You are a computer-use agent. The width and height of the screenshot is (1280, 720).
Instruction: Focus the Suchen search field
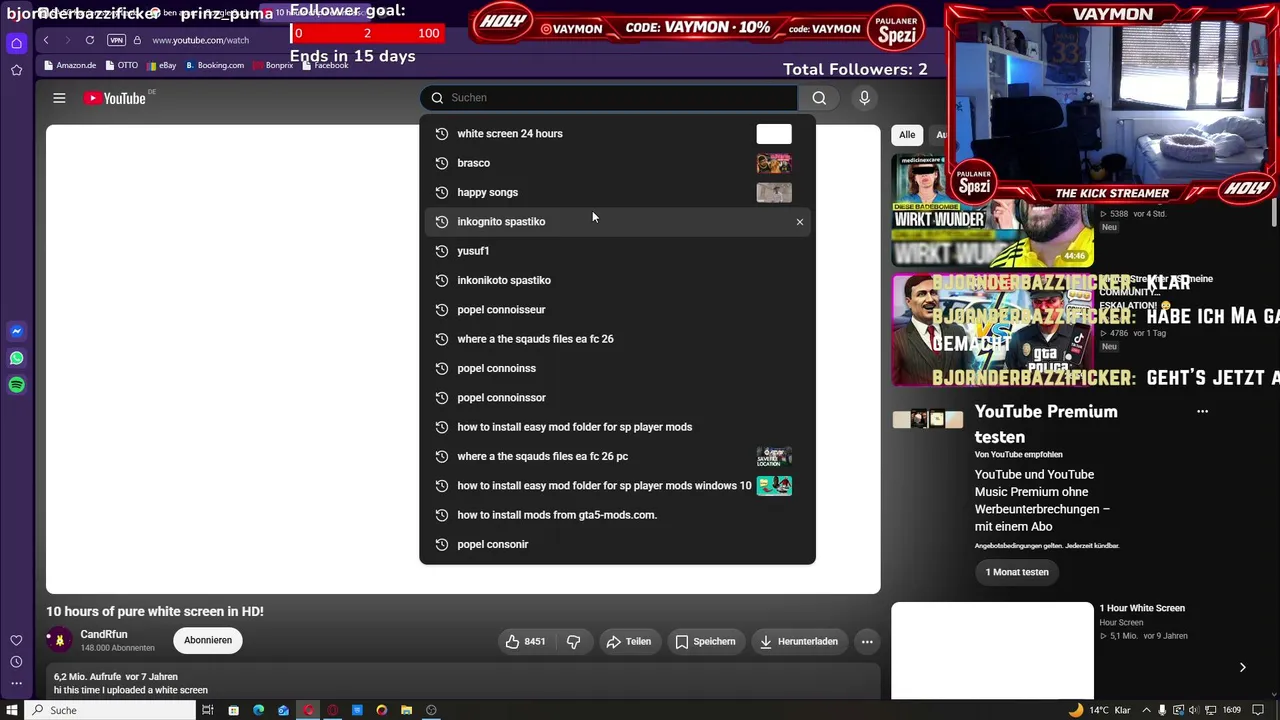(x=610, y=98)
